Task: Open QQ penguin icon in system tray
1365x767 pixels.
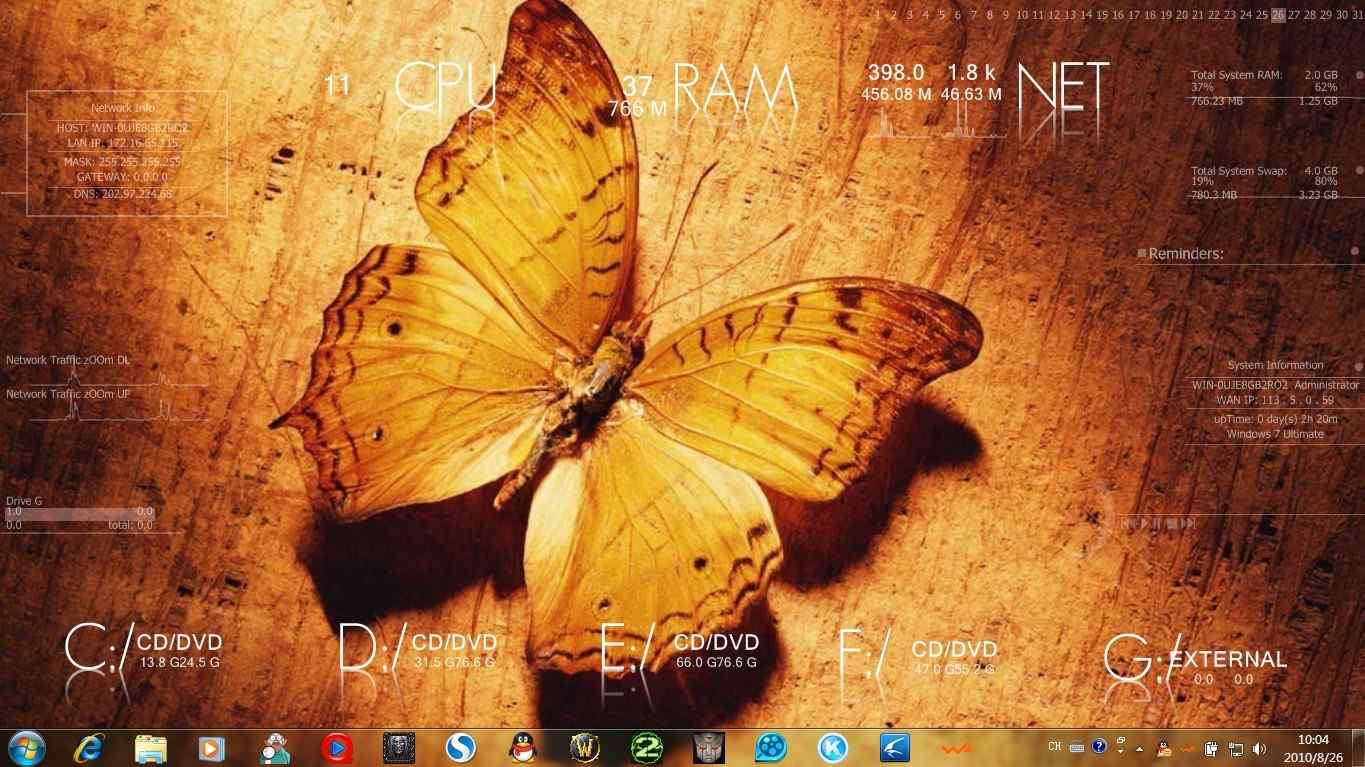Action: pos(1164,747)
